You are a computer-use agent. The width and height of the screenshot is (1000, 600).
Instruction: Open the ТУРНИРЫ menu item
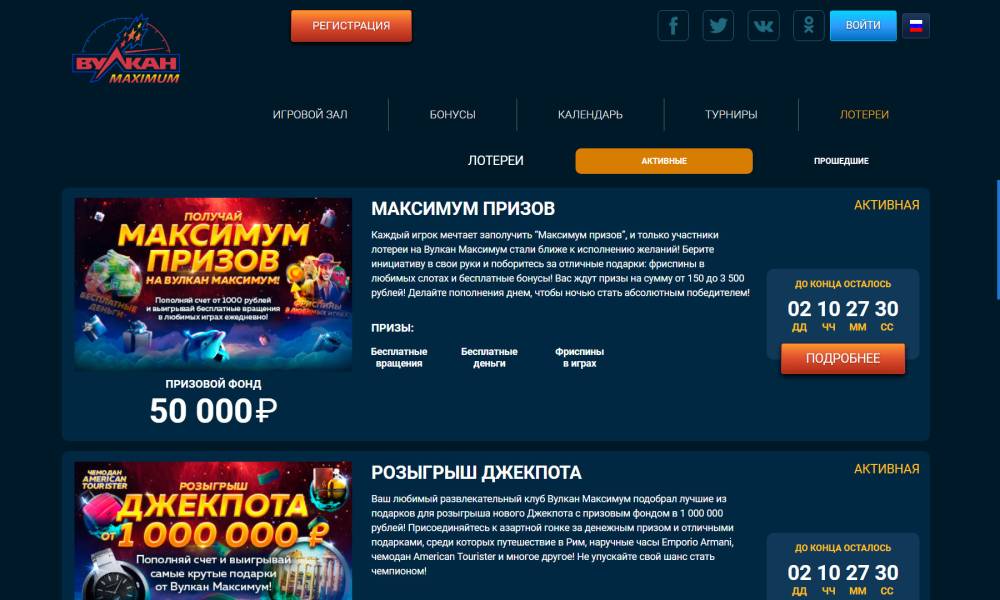pyautogui.click(x=731, y=115)
